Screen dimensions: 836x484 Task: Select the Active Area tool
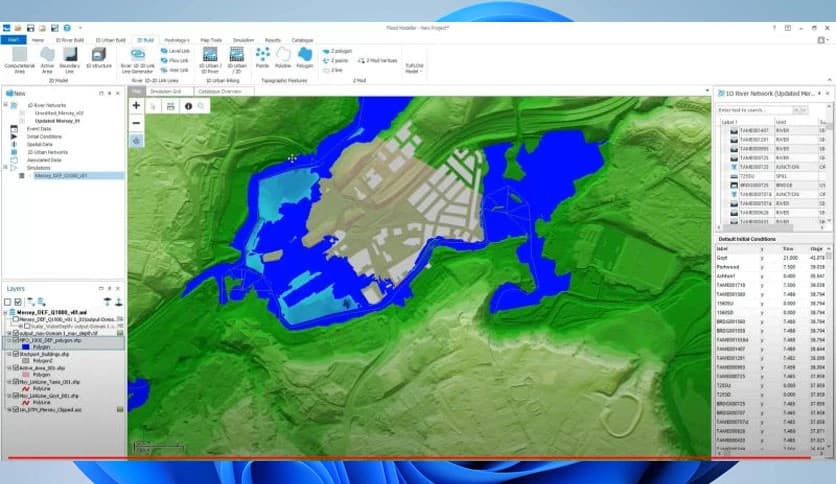[47, 60]
